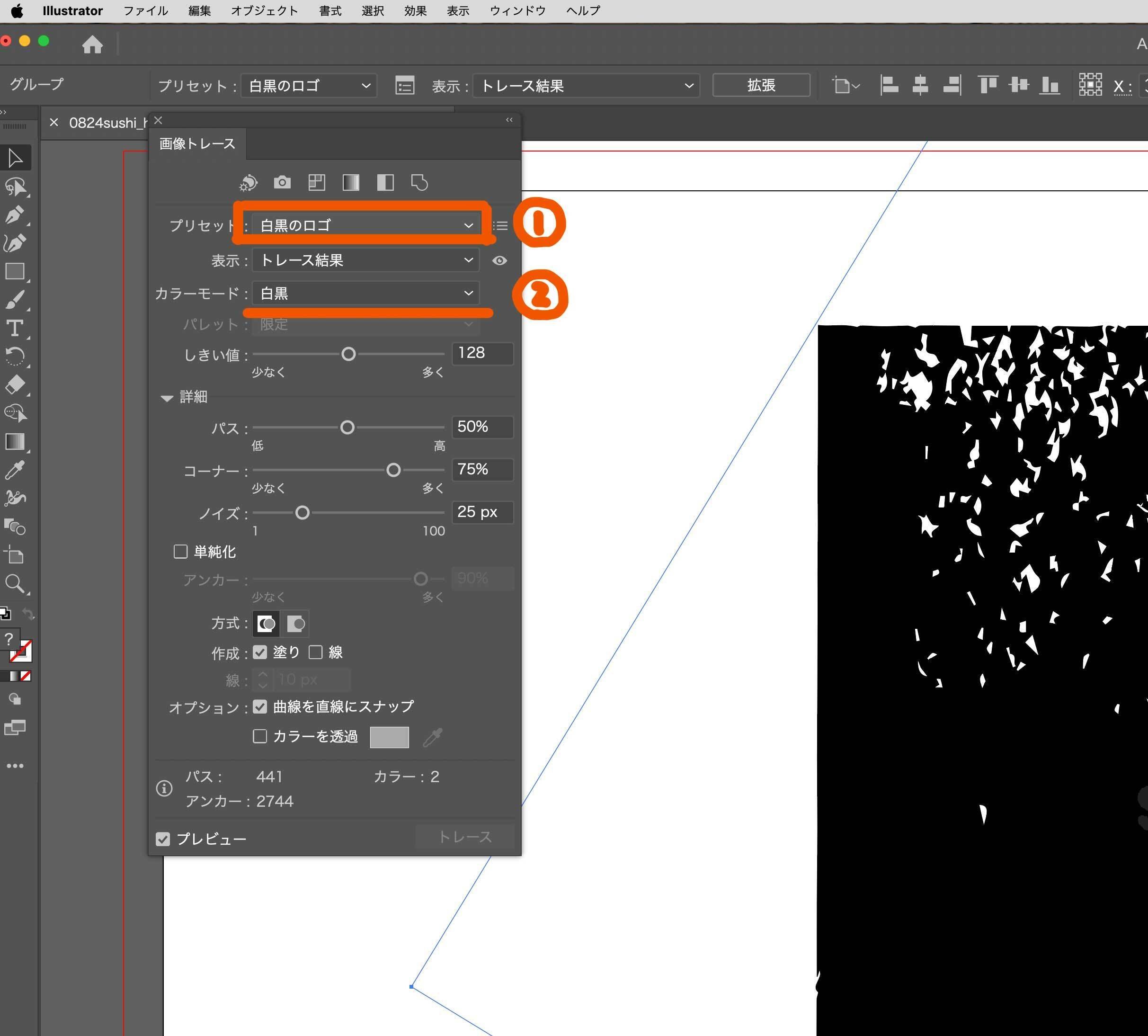Click the High Color camera preset icon

(x=282, y=183)
